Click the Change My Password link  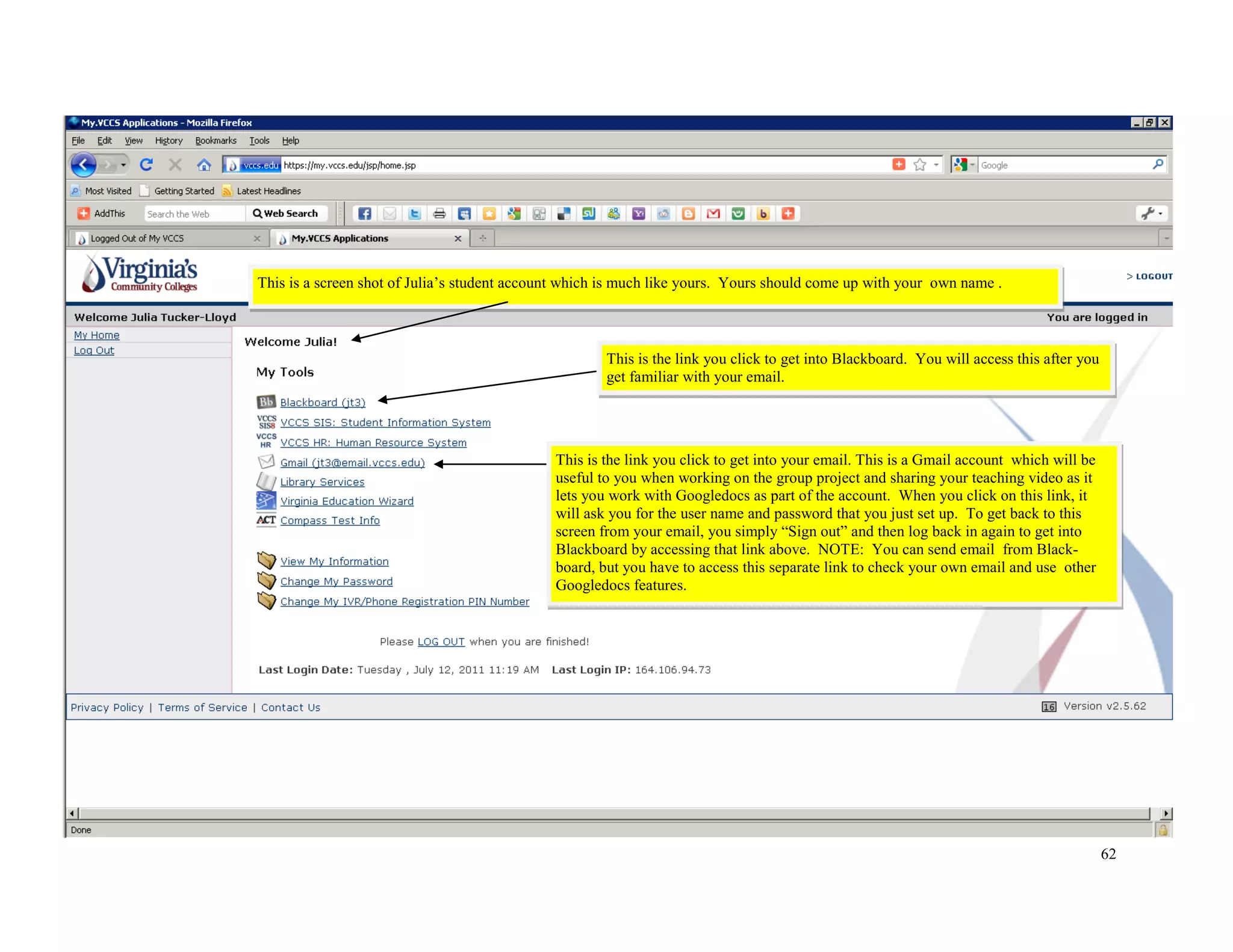(x=336, y=581)
